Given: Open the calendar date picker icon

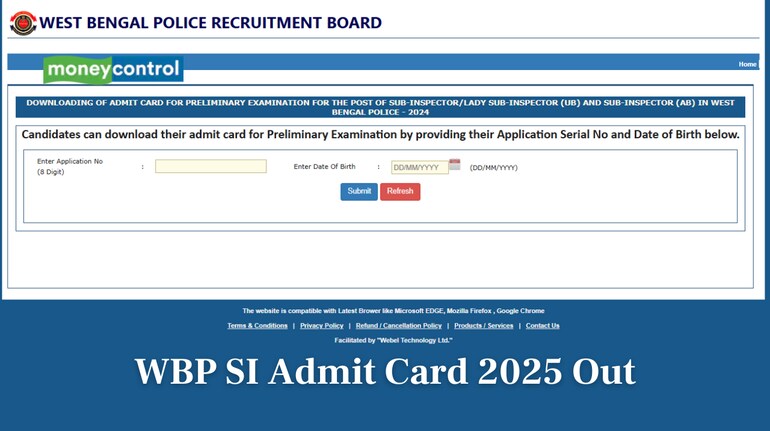Looking at the screenshot, I should tap(455, 165).
